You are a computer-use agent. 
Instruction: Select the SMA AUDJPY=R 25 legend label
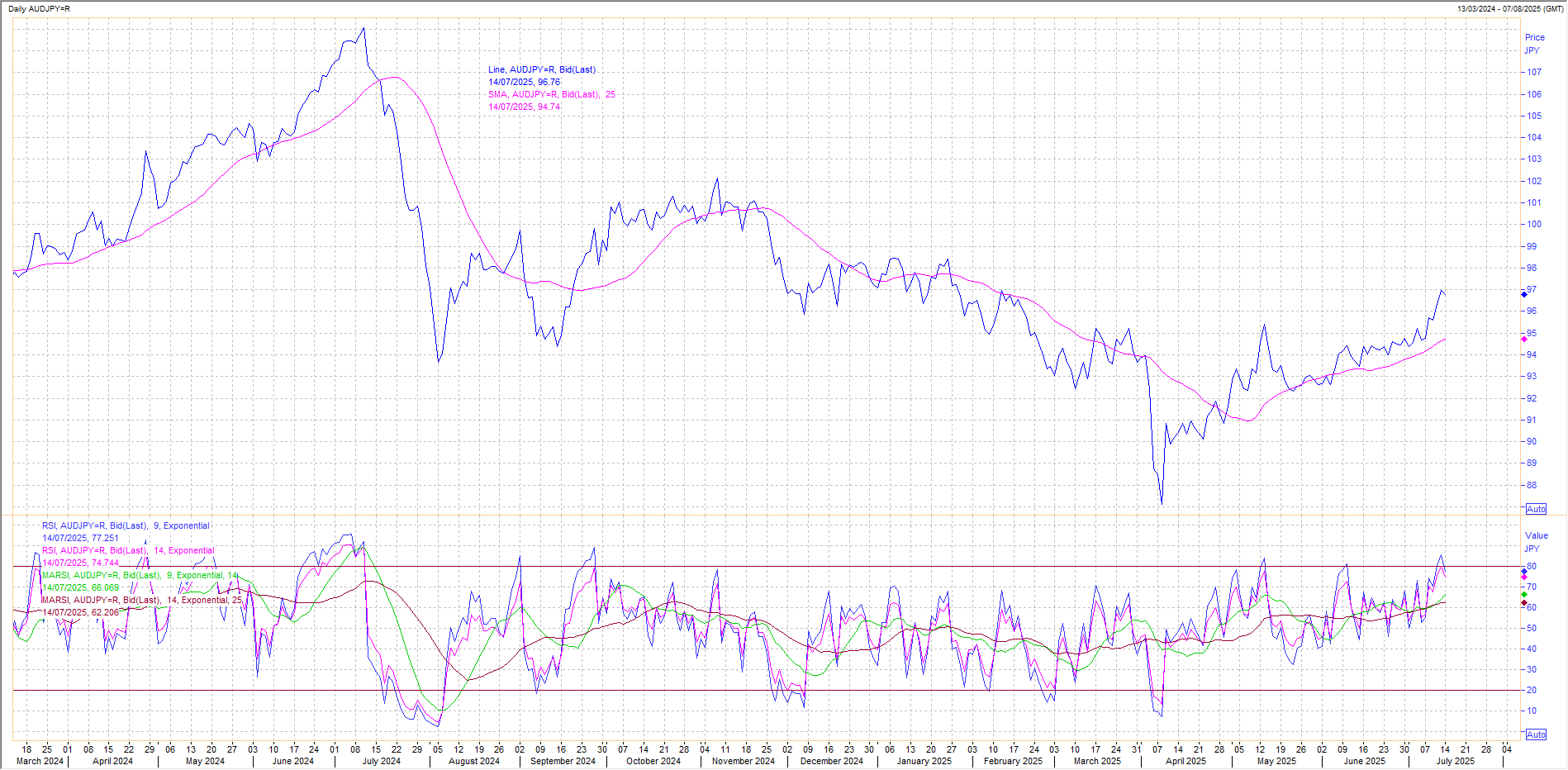(551, 95)
